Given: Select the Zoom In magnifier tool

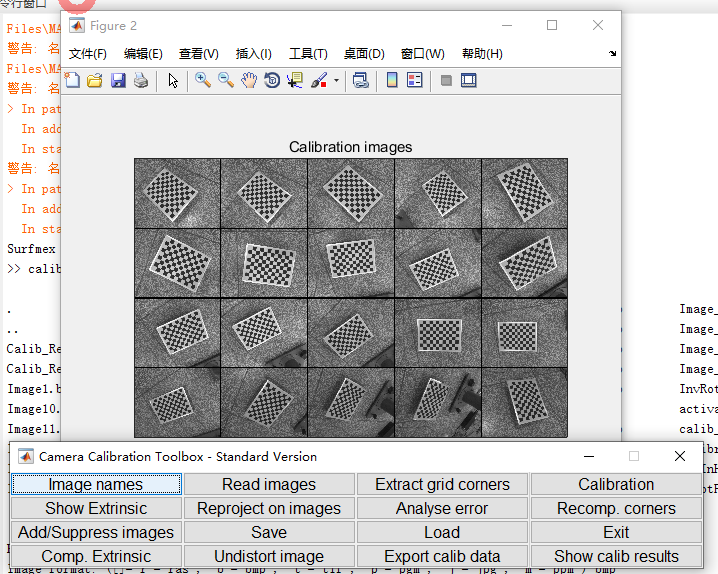Looking at the screenshot, I should tap(203, 81).
